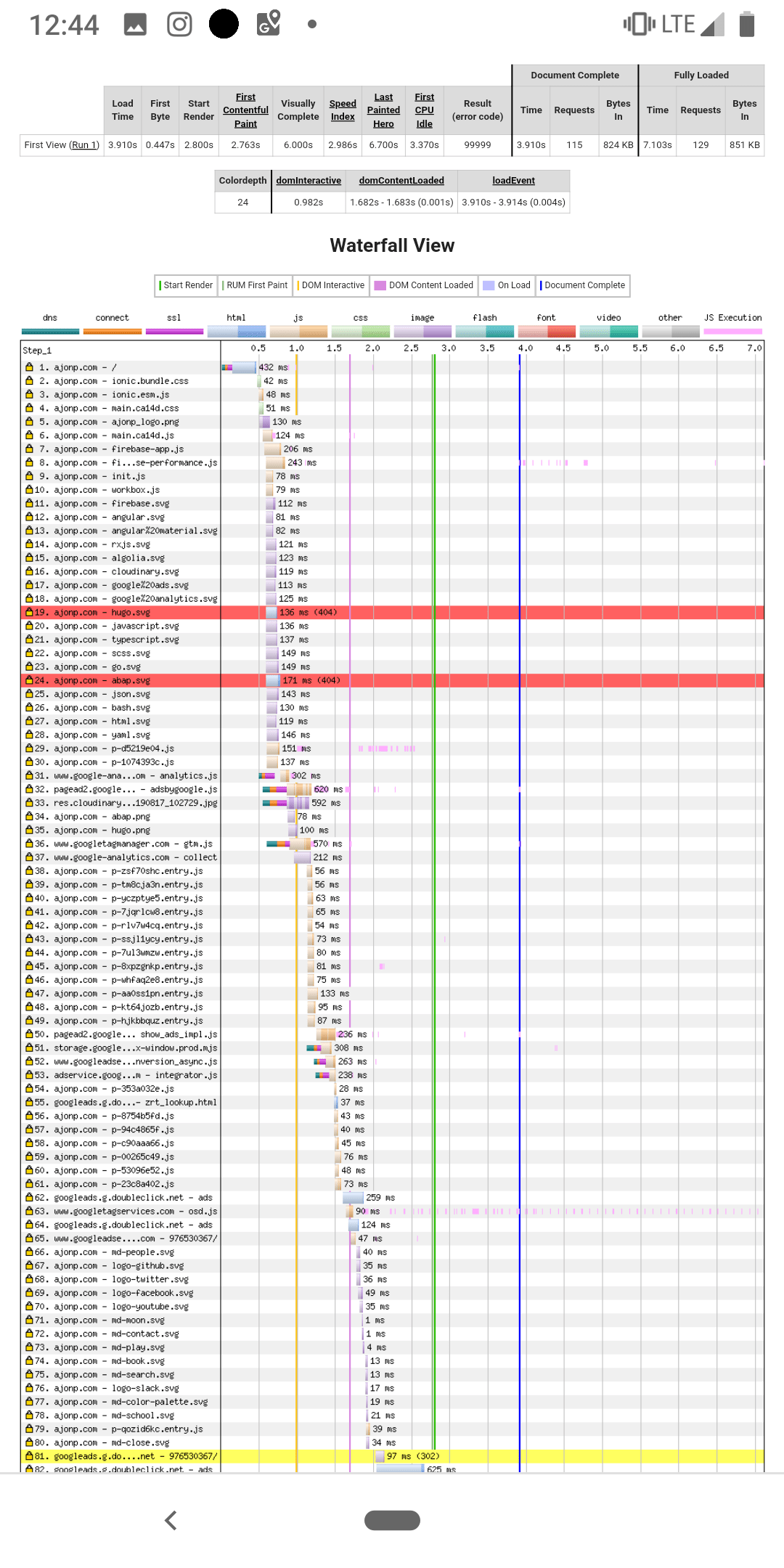Viewport: 784px width, 1568px height.
Task: Open the Last Painted Hero link
Action: click(x=383, y=110)
